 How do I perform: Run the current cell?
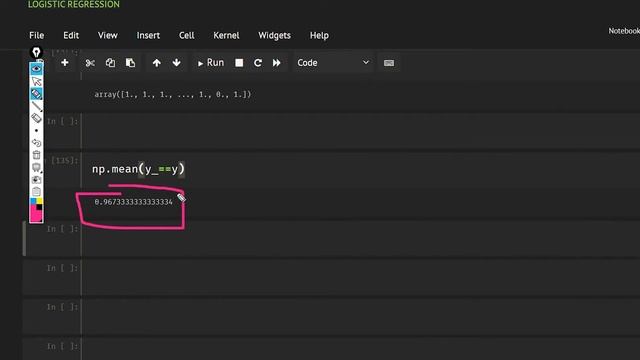coord(211,63)
